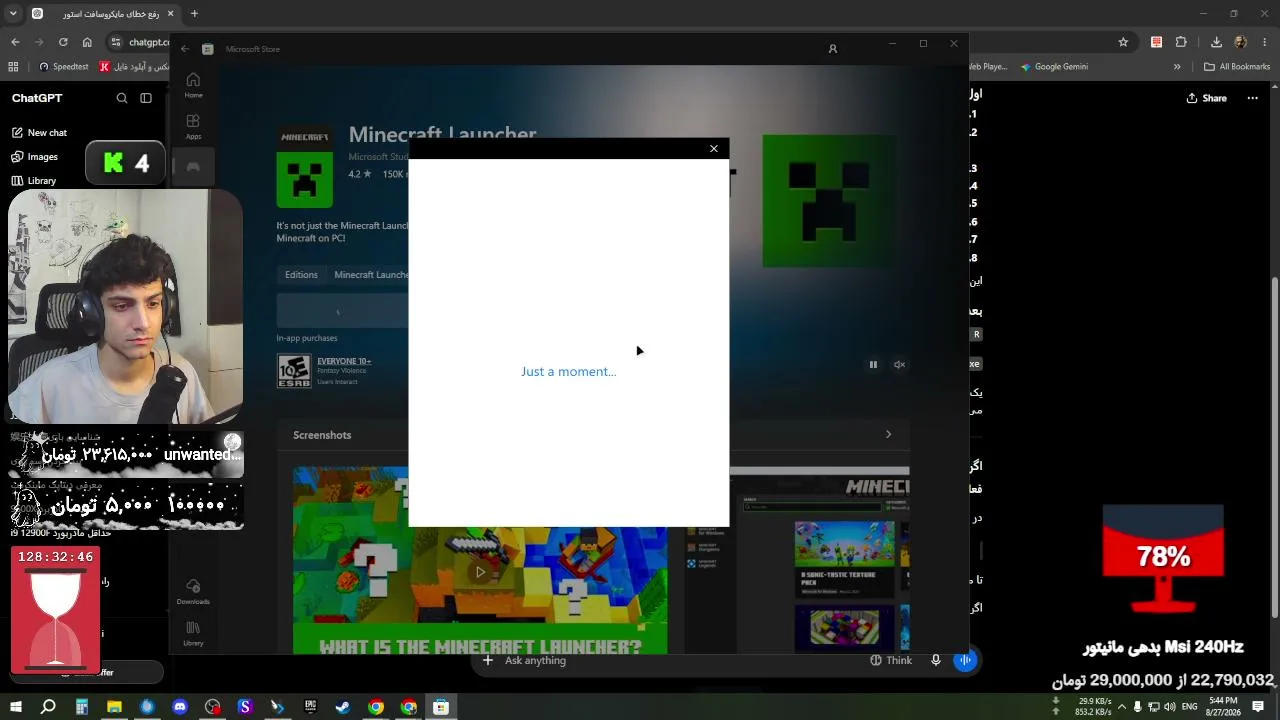Pause the Minecraft trailer video

[873, 365]
